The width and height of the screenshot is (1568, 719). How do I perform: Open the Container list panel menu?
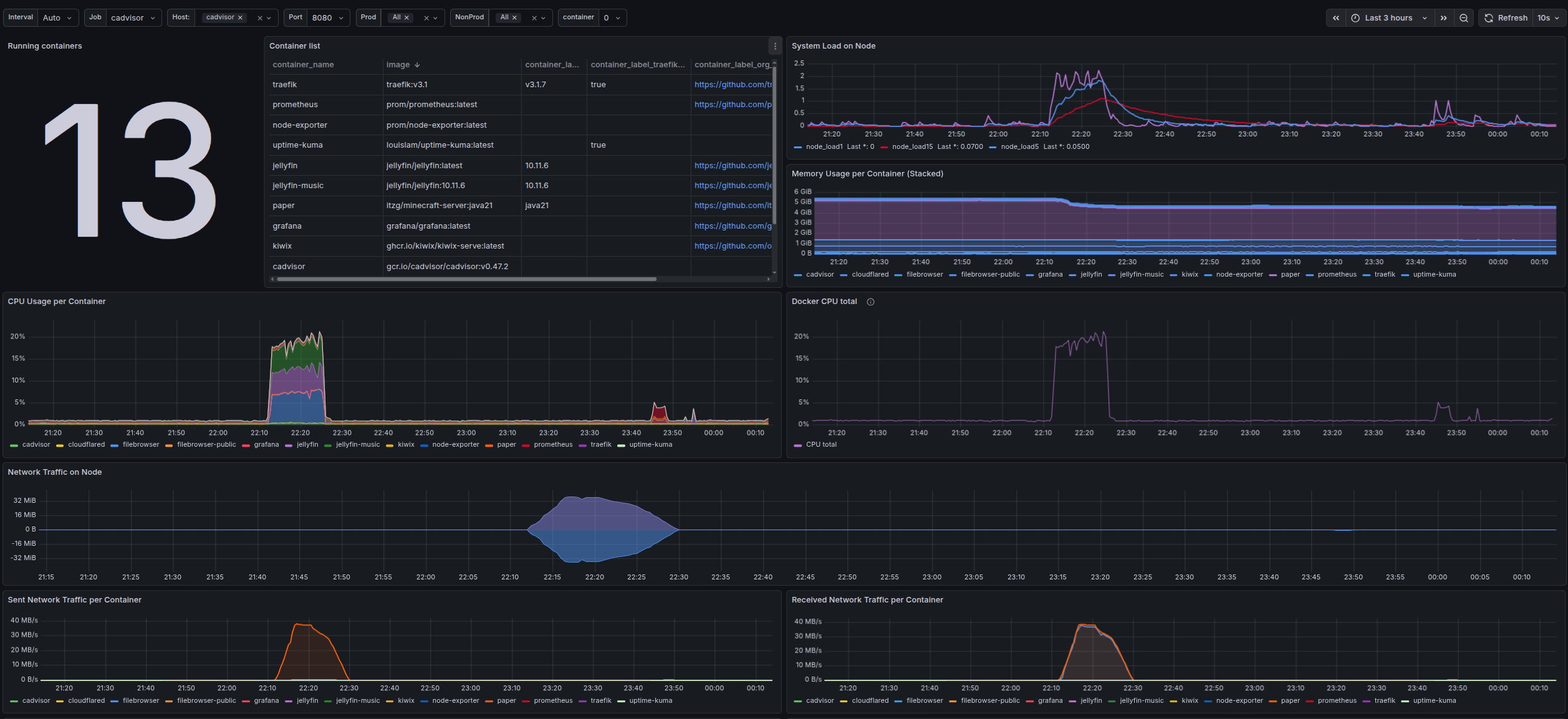click(x=775, y=45)
